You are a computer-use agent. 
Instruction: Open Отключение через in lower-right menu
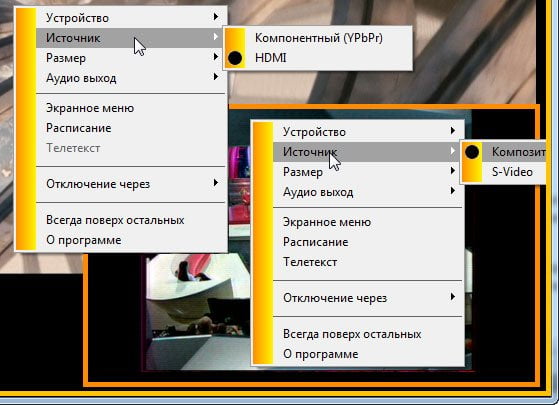tap(368, 298)
